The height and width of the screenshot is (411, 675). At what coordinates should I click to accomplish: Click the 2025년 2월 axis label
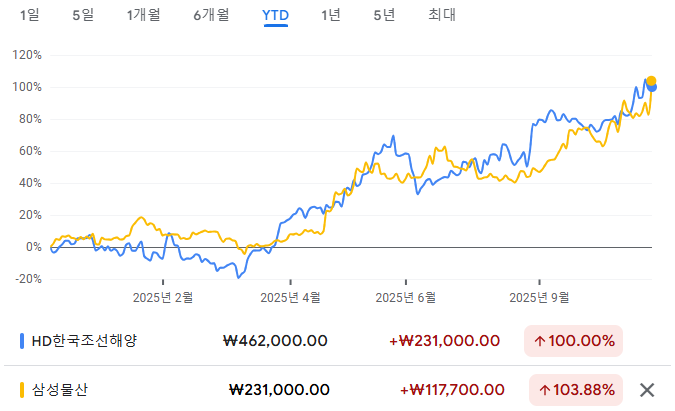click(x=163, y=297)
